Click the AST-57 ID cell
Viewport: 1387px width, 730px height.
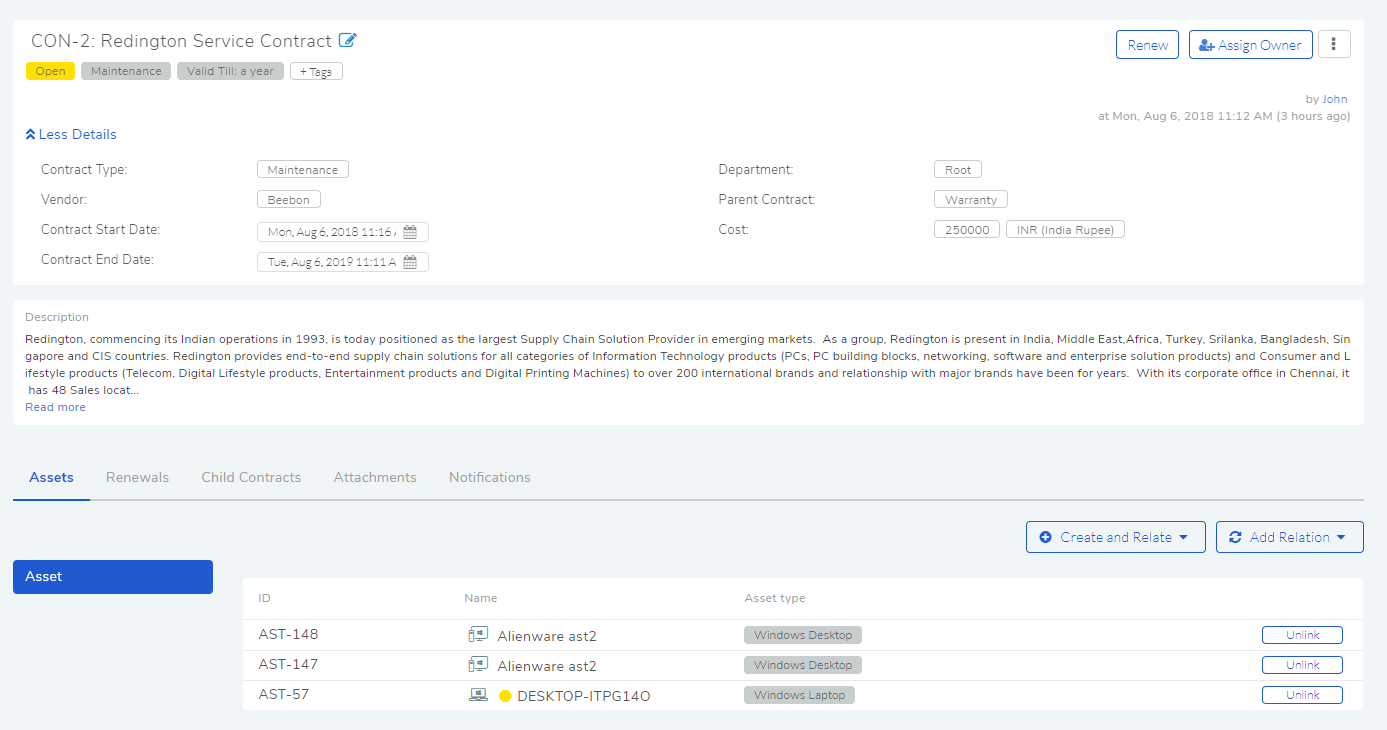(x=284, y=695)
